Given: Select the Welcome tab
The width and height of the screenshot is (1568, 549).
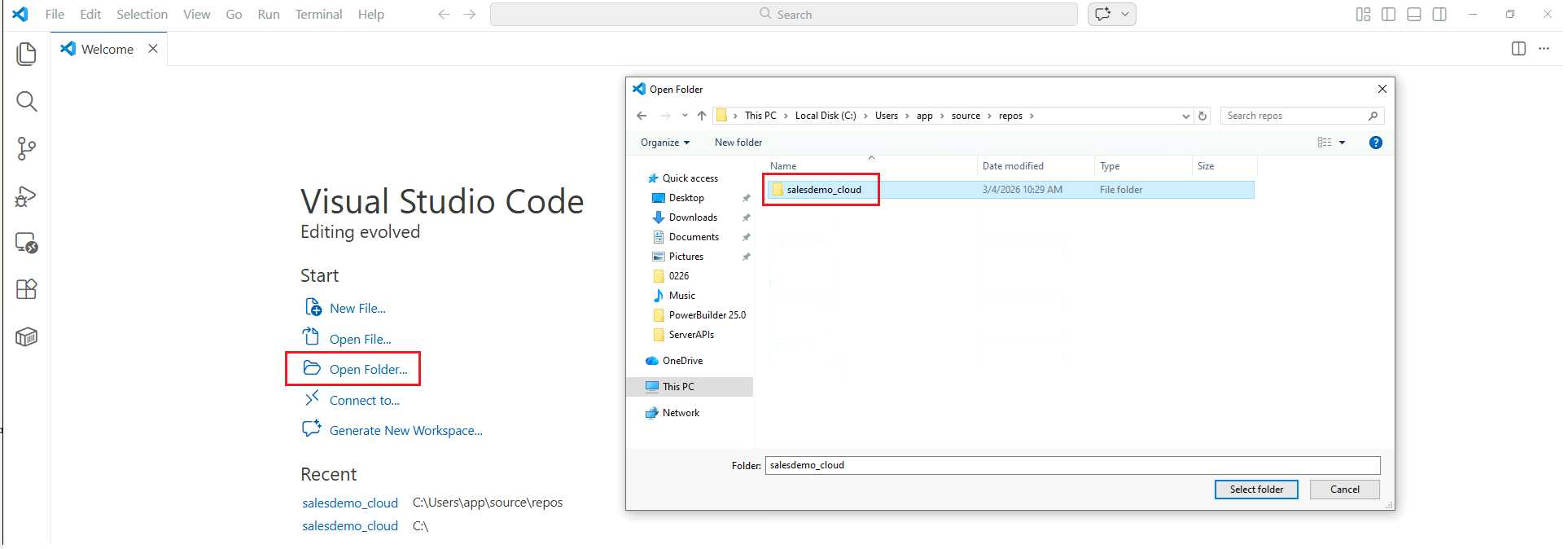Looking at the screenshot, I should click(107, 50).
